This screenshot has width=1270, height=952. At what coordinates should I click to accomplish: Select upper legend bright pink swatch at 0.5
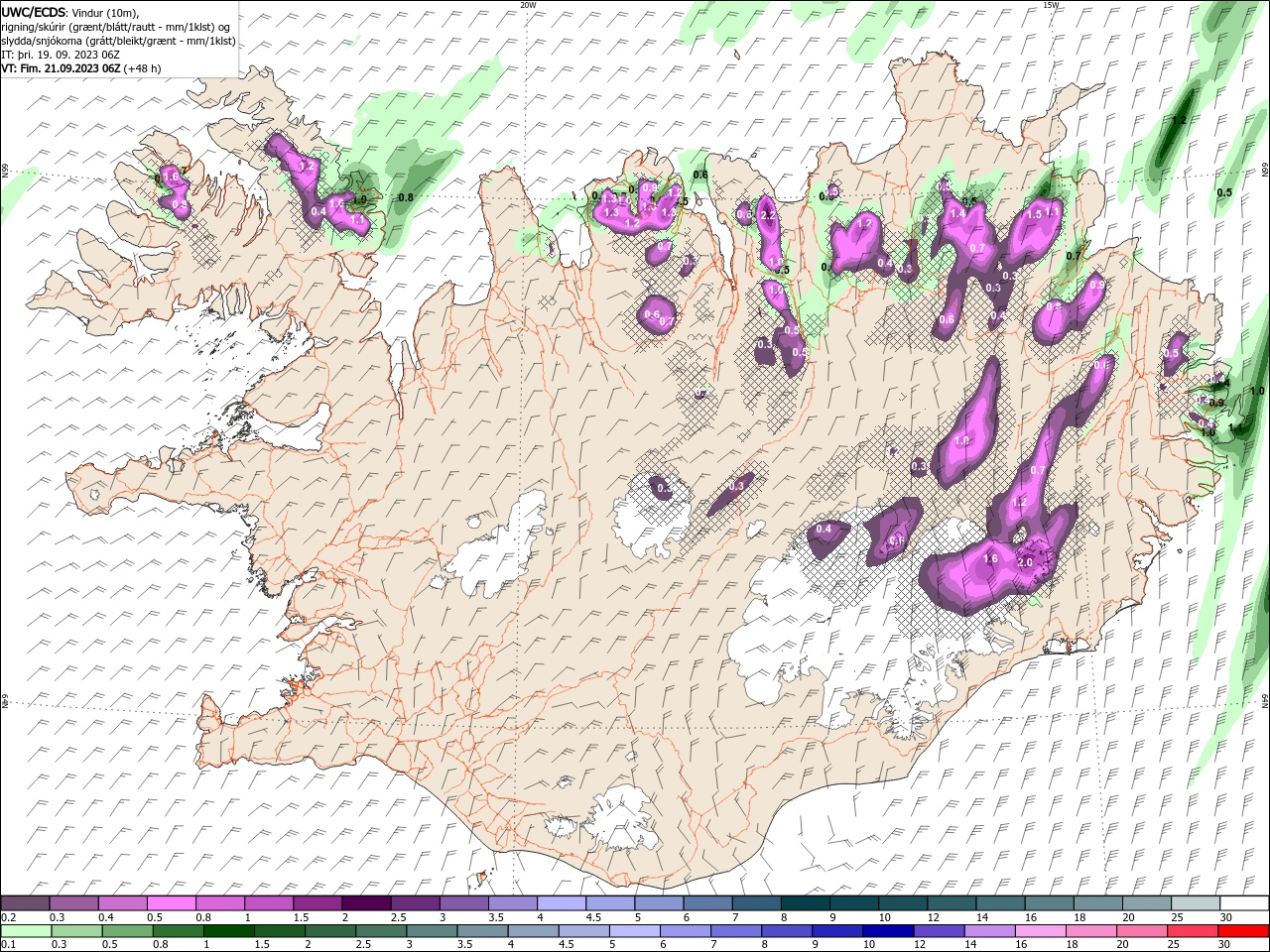[x=171, y=903]
